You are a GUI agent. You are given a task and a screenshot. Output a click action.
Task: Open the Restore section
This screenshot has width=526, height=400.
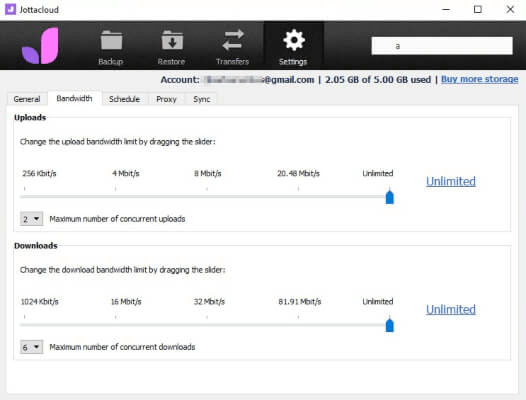[171, 47]
